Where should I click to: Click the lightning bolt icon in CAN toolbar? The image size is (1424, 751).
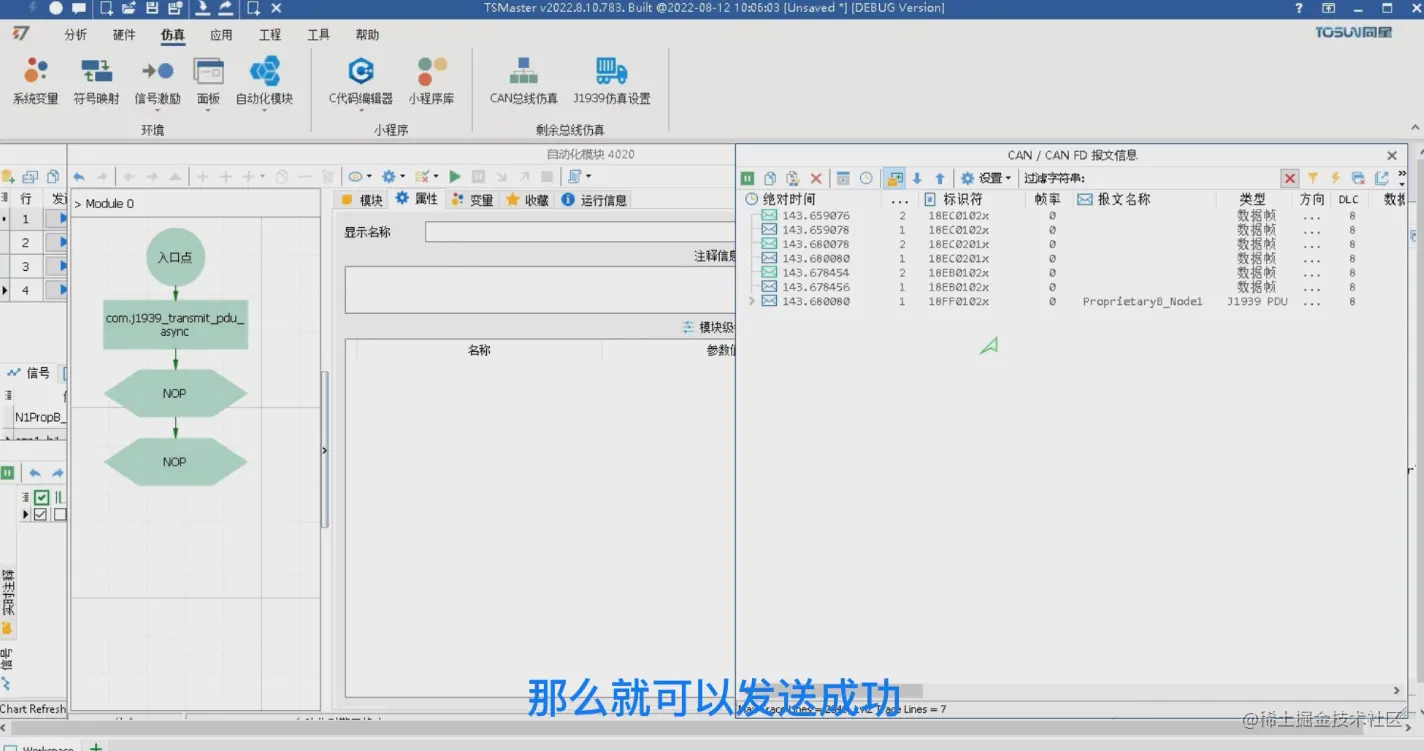point(1335,178)
